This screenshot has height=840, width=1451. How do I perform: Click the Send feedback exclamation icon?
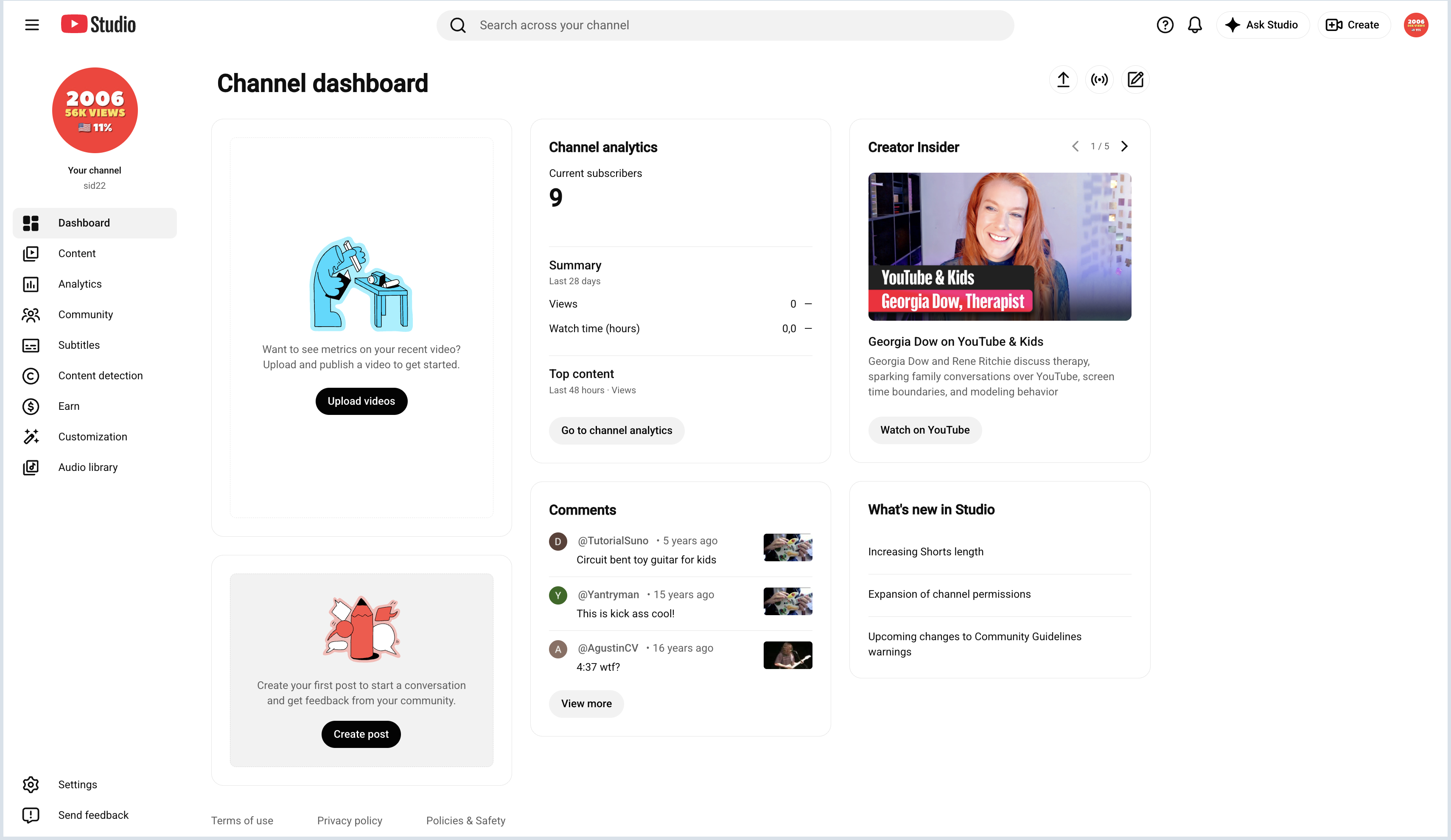pyautogui.click(x=31, y=815)
